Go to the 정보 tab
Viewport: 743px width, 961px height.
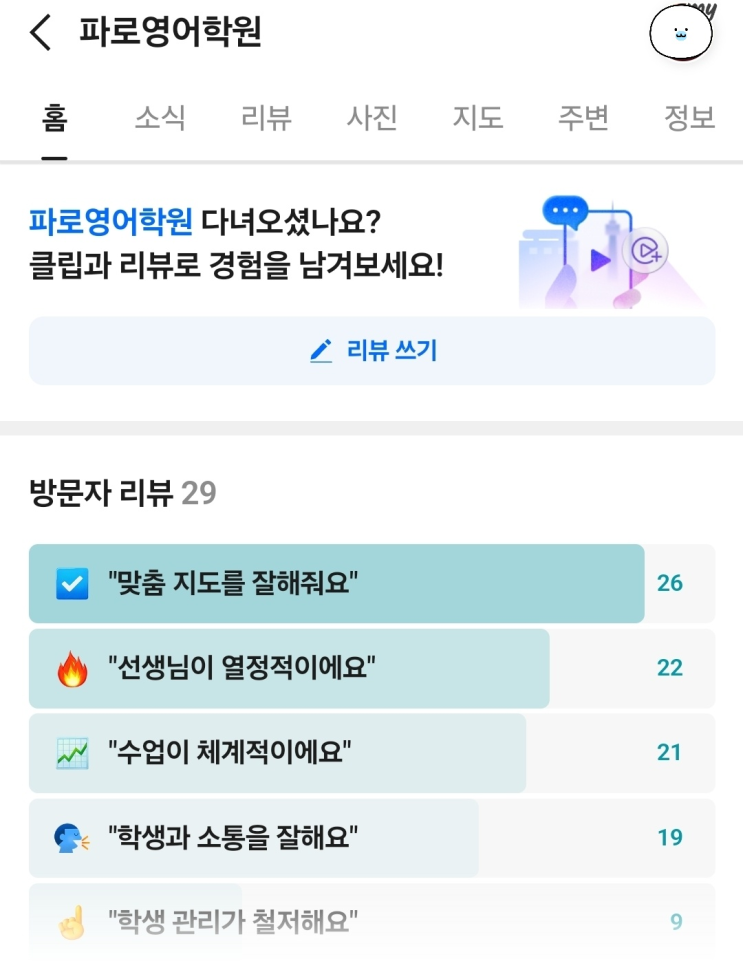click(689, 118)
